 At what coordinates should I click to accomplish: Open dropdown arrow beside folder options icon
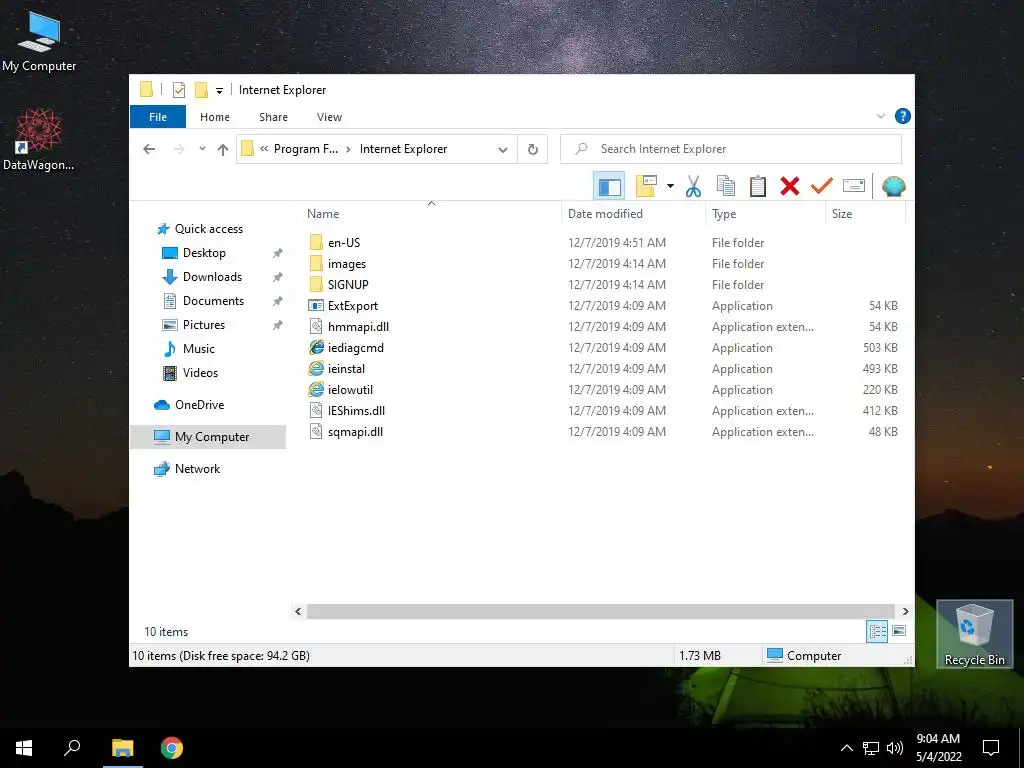point(670,186)
